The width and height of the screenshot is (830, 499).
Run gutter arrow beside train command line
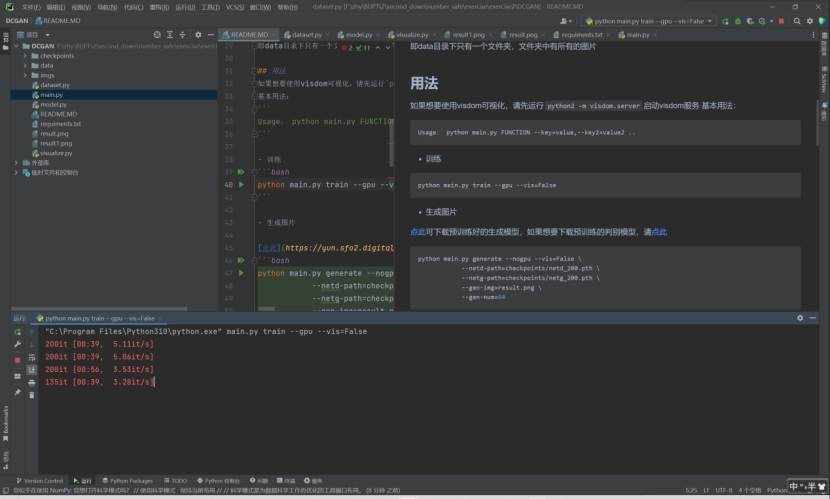(241, 185)
